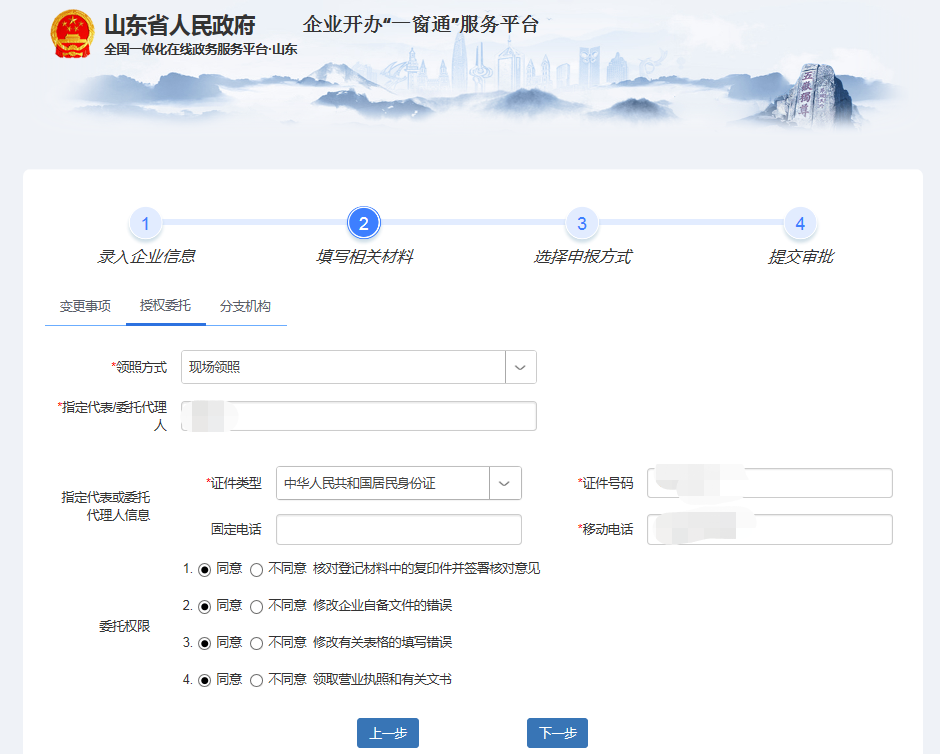940x754 pixels.
Task: Click the national emblem logo icon
Action: (x=71, y=34)
